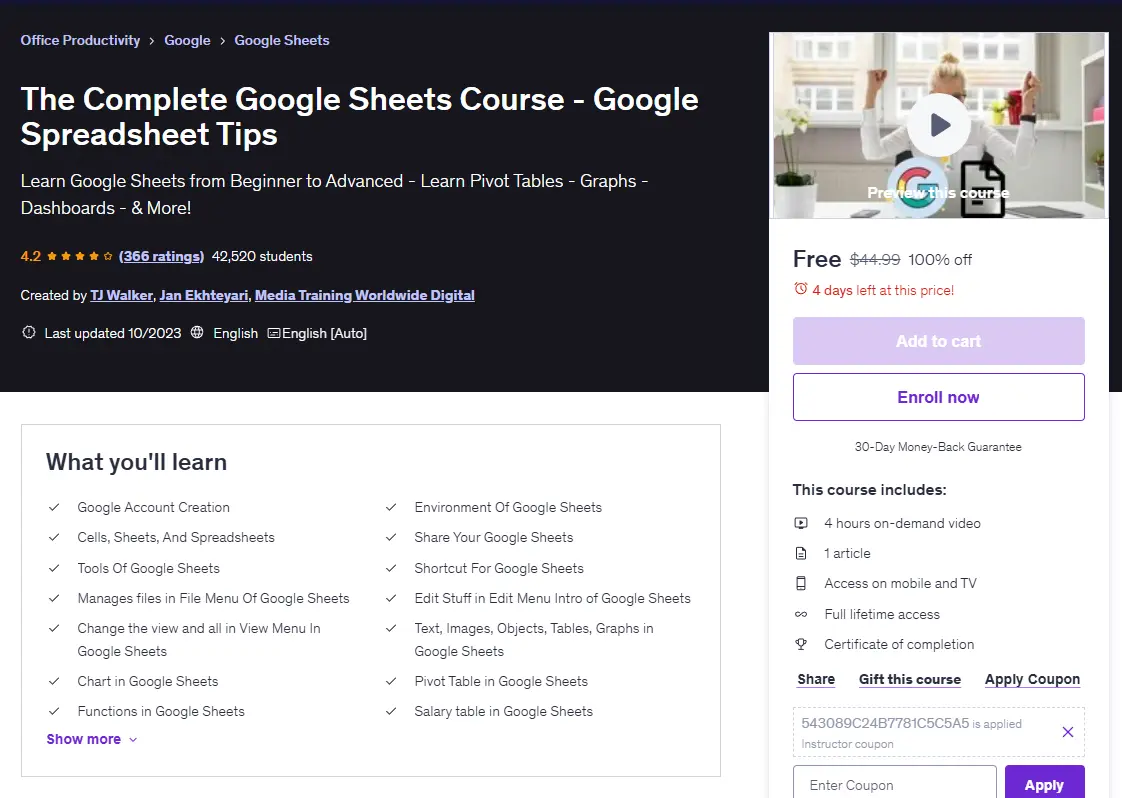Image resolution: width=1122 pixels, height=798 pixels.
Task: Click checkmark beside Pivot Table in Google Sheets
Action: coord(391,681)
